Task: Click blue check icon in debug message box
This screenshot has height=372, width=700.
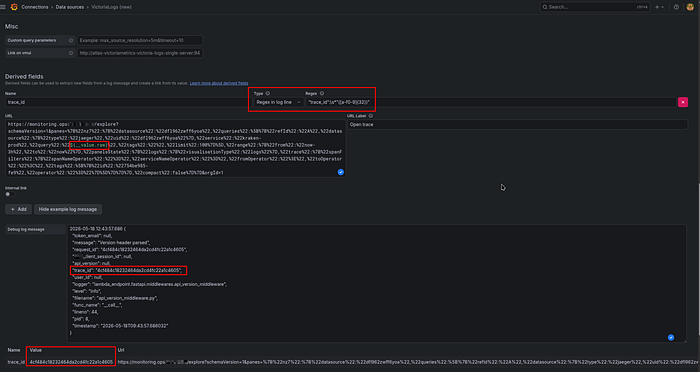Action: pyautogui.click(x=671, y=337)
